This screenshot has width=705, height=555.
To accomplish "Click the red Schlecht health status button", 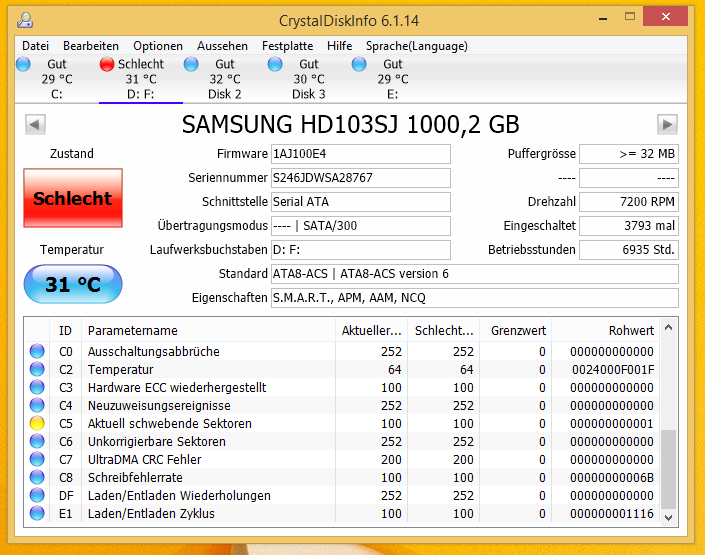I will click(x=73, y=198).
